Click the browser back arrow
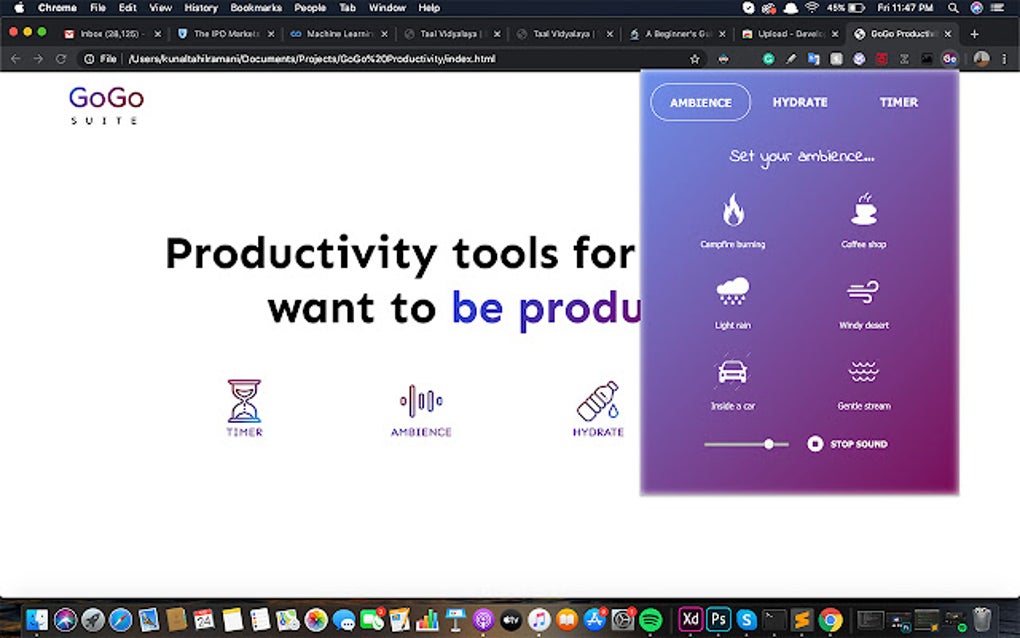 [x=15, y=58]
